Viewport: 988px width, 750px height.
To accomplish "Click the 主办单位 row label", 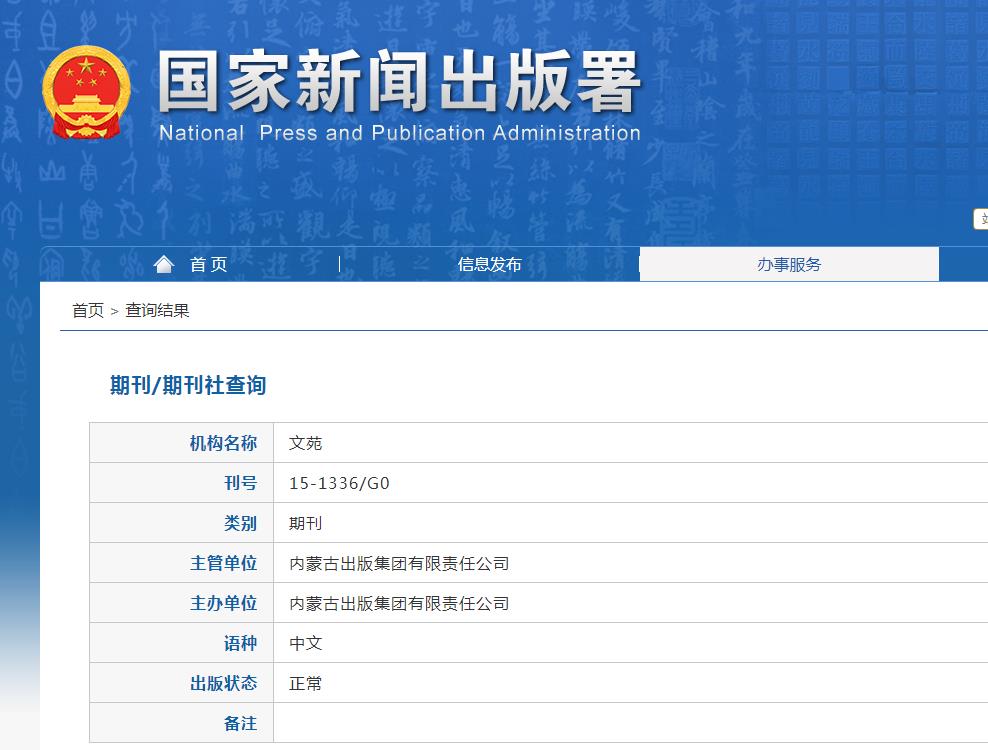I will coord(225,602).
